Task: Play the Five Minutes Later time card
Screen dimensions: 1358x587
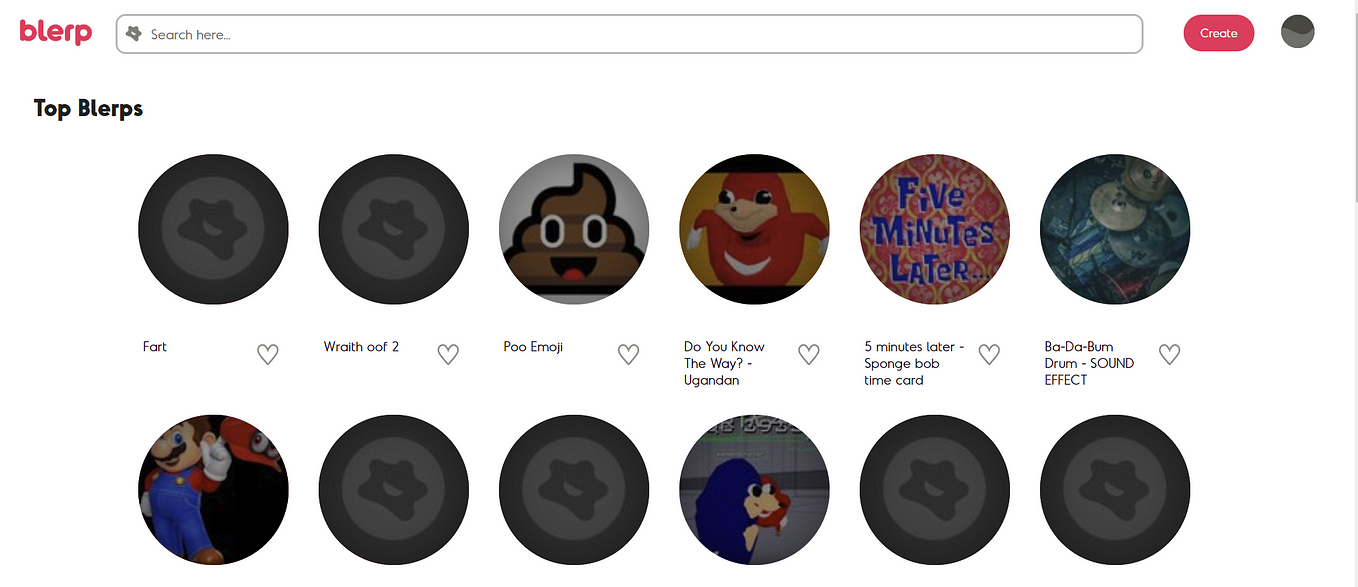Action: pyautogui.click(x=935, y=229)
